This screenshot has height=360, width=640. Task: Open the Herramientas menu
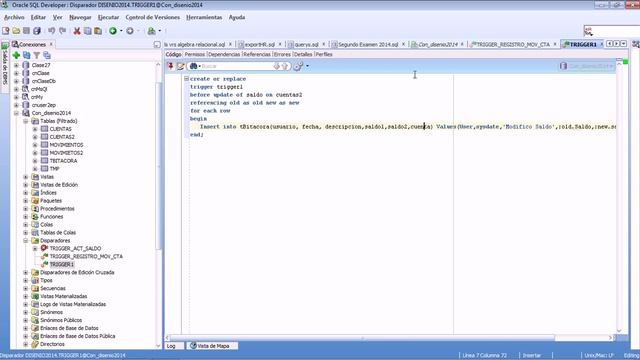coord(204,18)
